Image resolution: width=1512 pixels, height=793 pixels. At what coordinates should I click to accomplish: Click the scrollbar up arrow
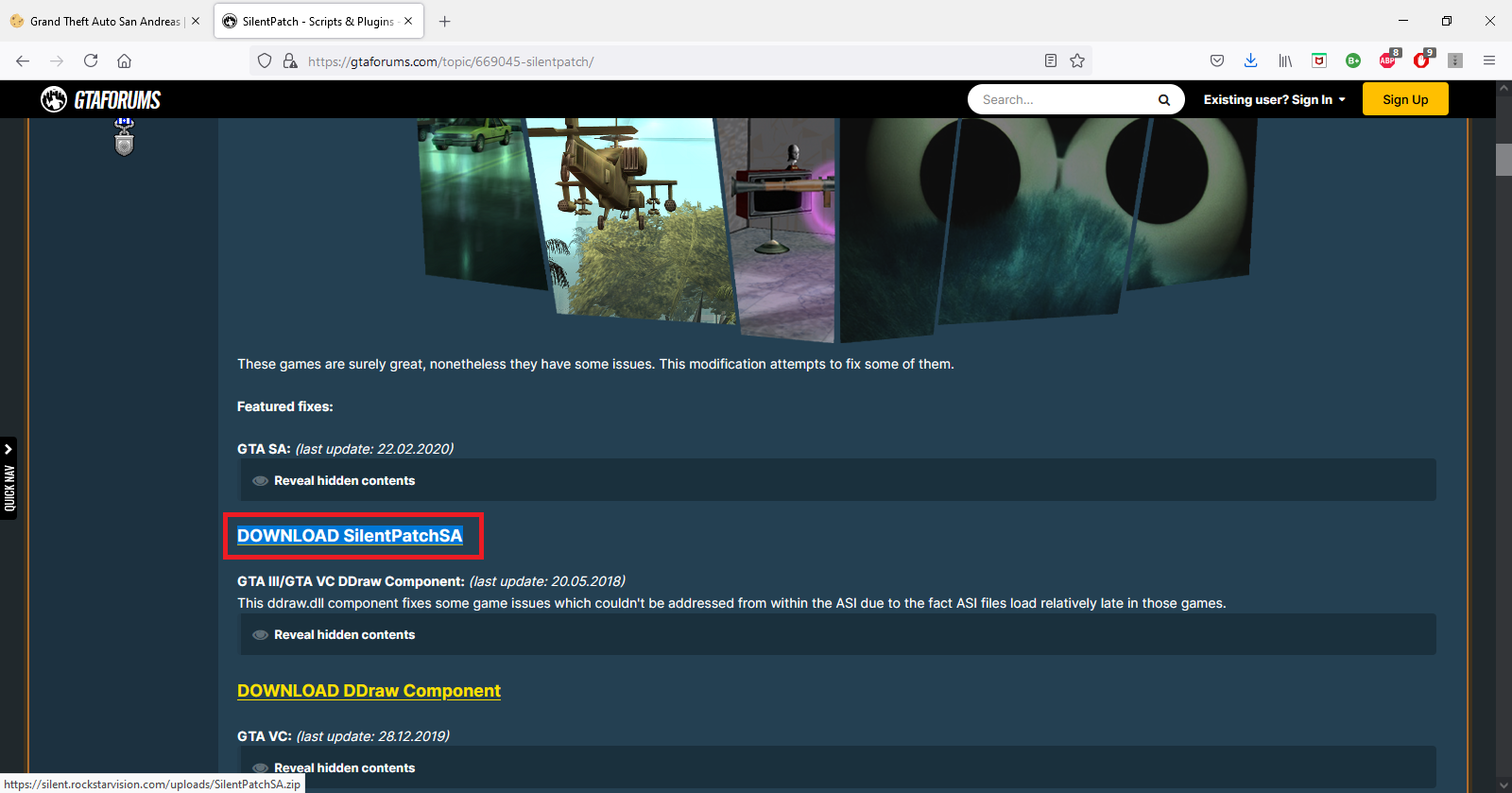click(x=1503, y=88)
